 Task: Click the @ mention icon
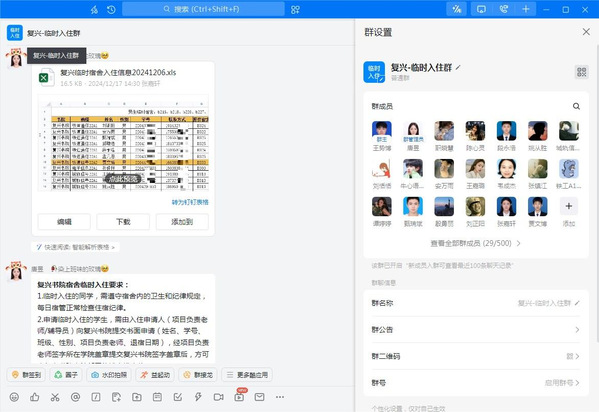tap(76, 397)
